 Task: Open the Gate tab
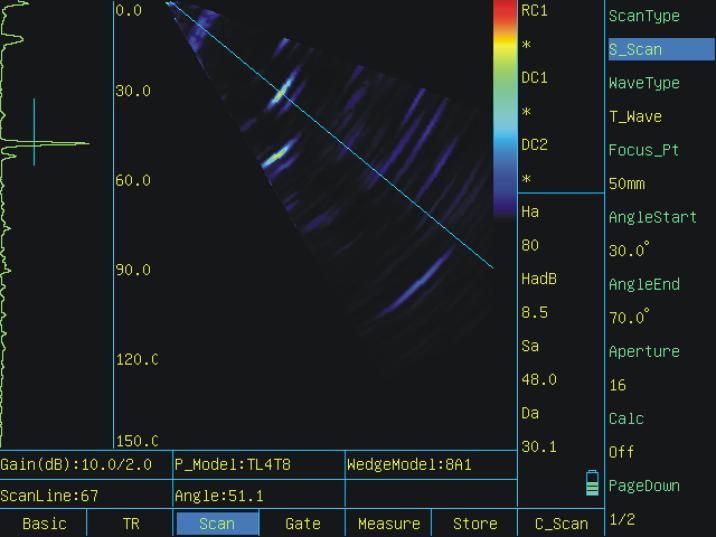pos(302,524)
